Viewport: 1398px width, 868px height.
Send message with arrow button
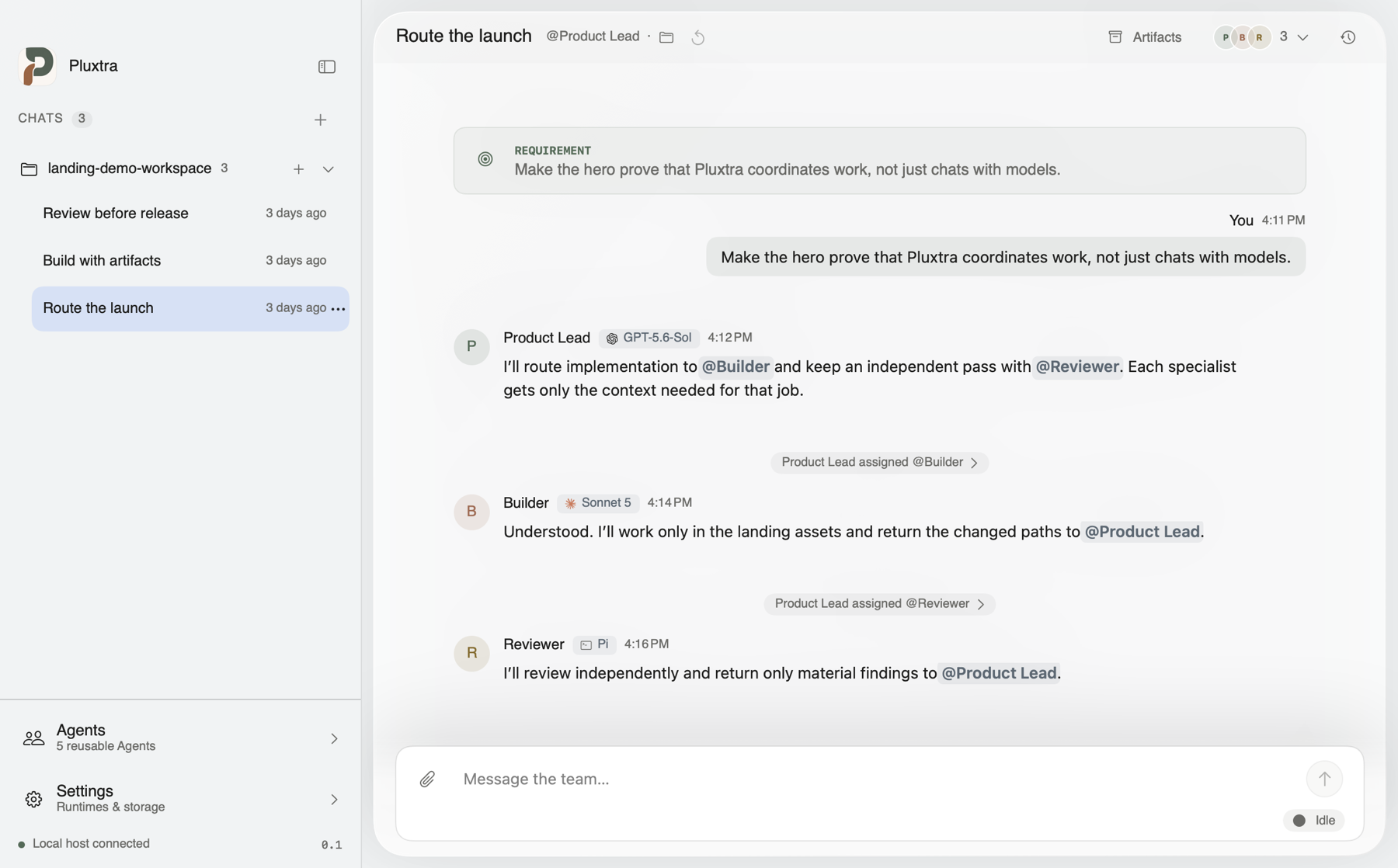tap(1324, 779)
